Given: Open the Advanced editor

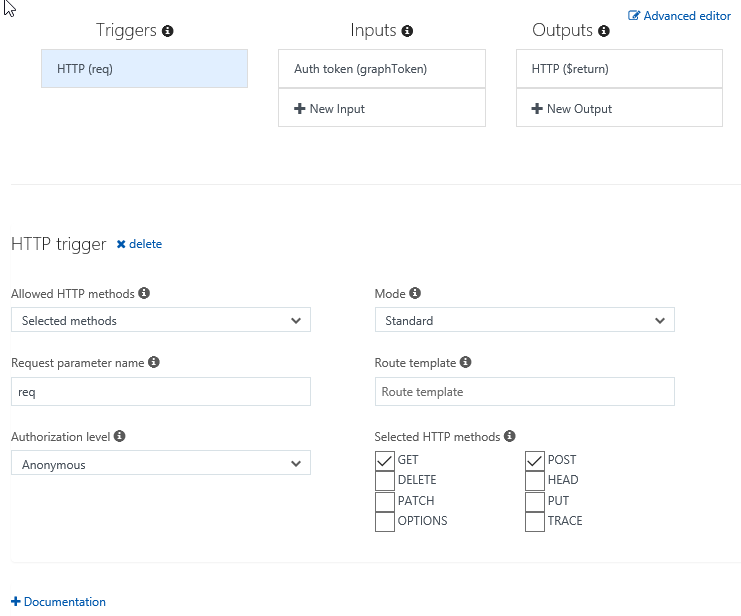Looking at the screenshot, I should click(x=680, y=16).
